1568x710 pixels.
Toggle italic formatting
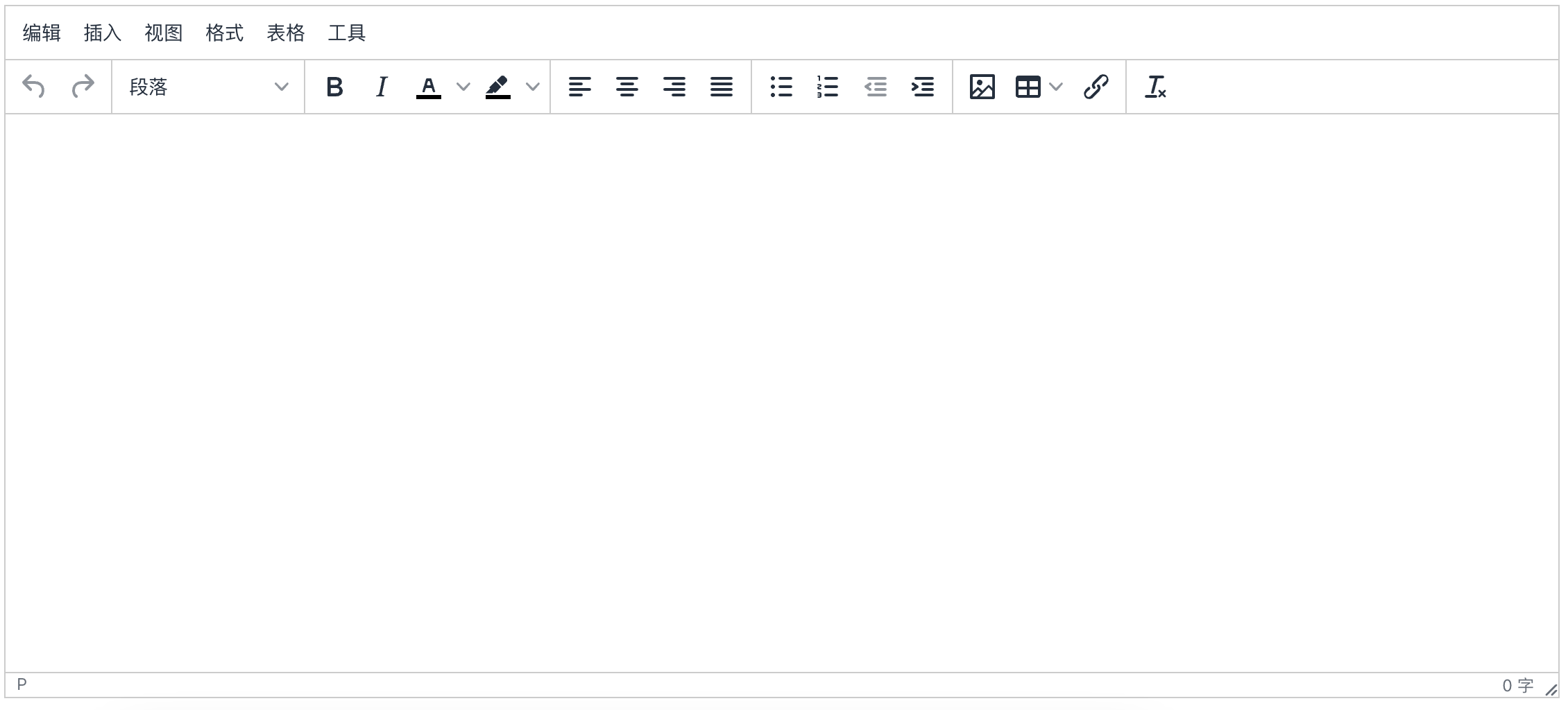[382, 87]
